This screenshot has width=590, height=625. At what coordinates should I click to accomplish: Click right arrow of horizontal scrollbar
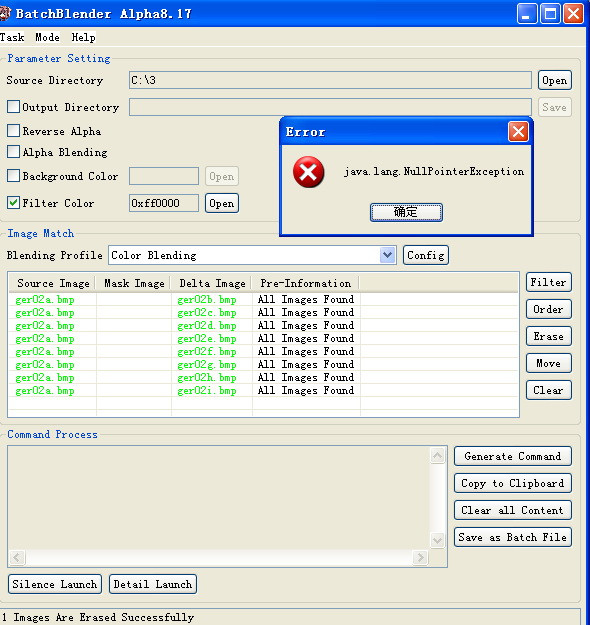(x=420, y=557)
